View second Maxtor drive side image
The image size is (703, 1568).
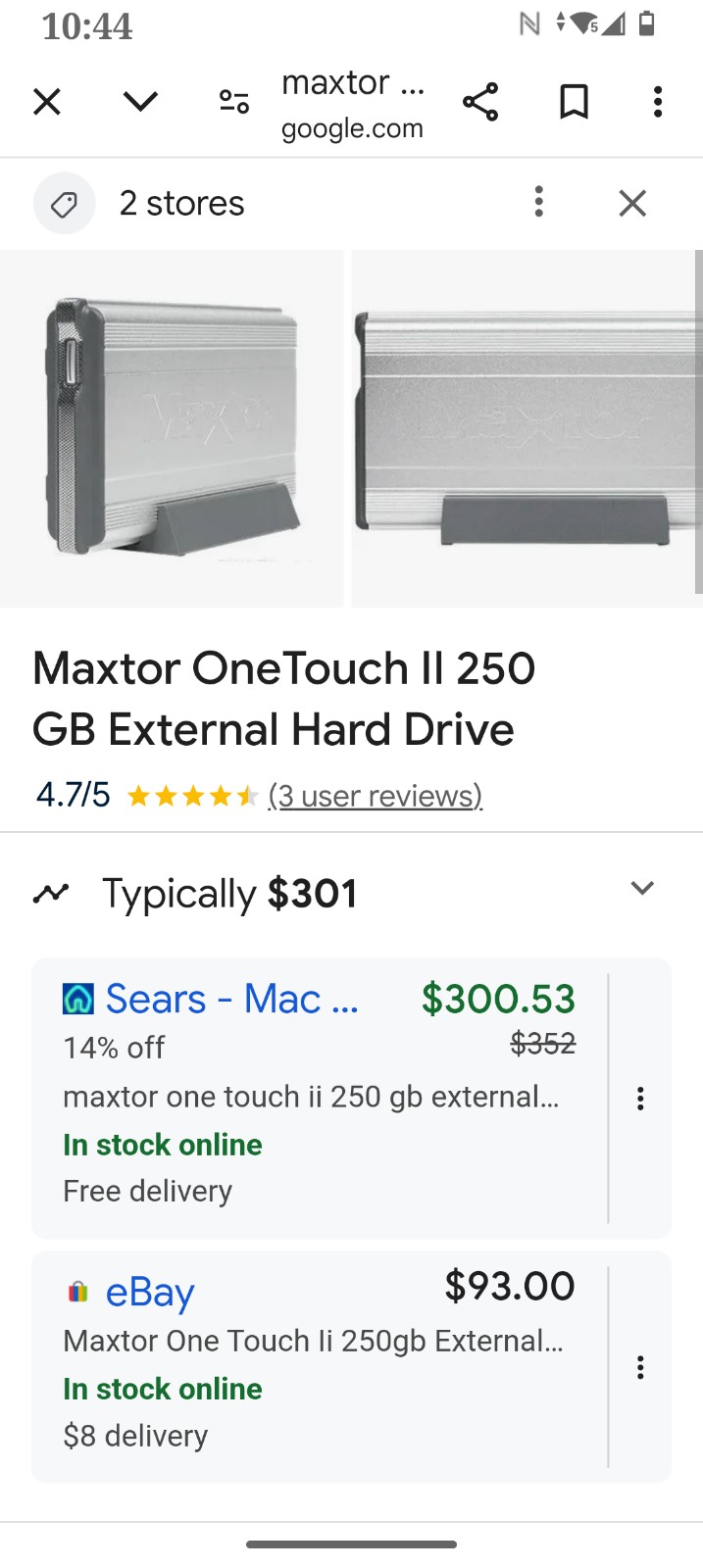coord(527,428)
